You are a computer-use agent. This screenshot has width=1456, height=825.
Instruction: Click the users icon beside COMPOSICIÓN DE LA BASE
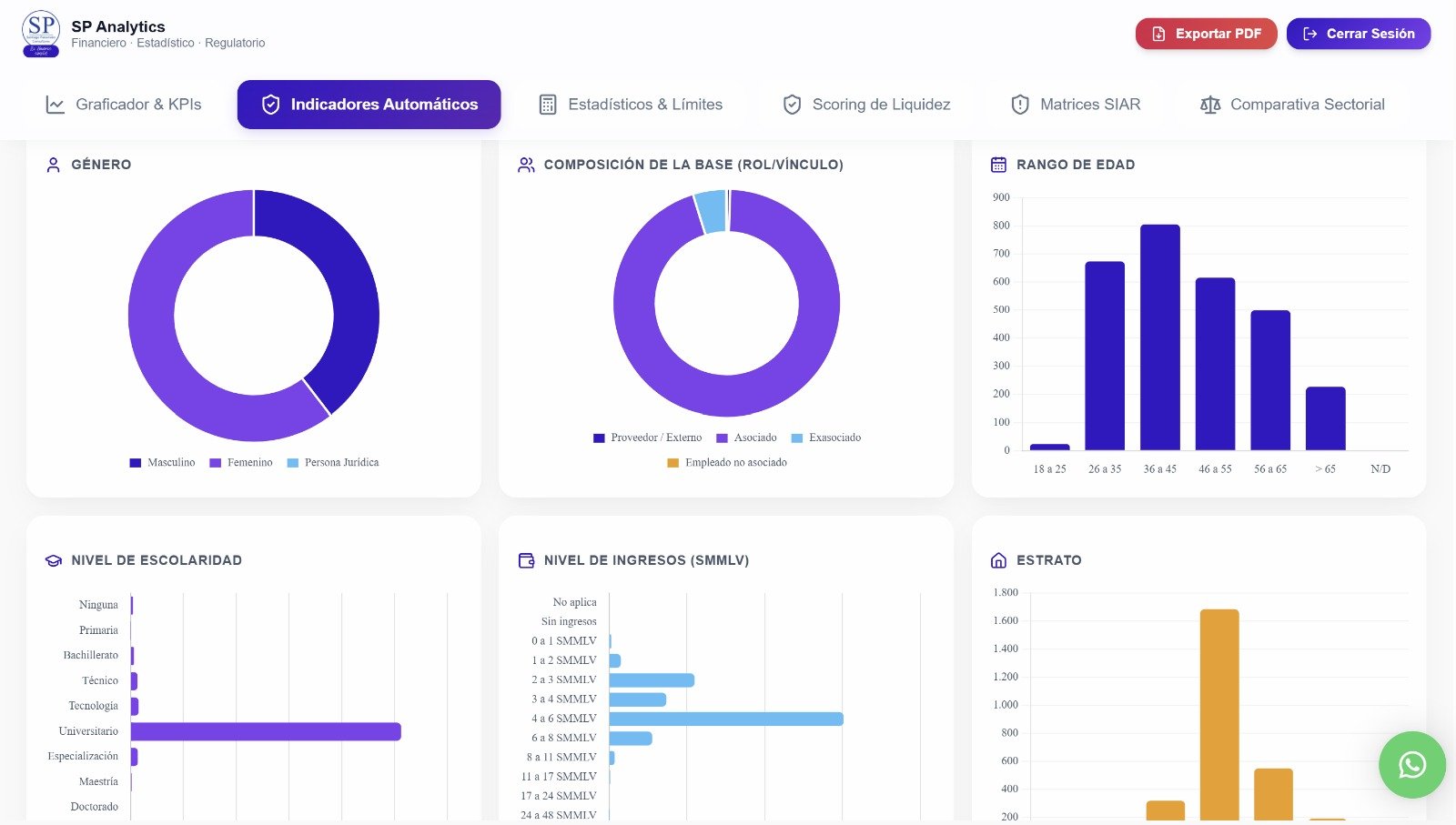pyautogui.click(x=526, y=165)
